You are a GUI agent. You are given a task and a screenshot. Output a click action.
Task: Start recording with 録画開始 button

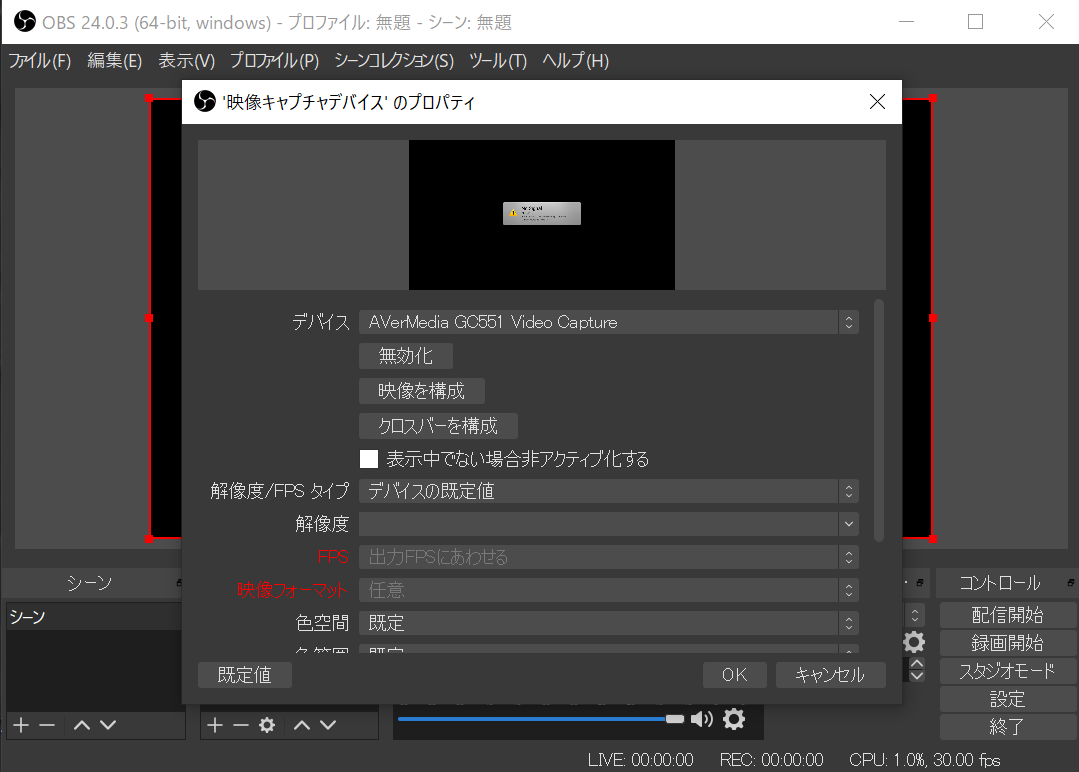point(1007,643)
